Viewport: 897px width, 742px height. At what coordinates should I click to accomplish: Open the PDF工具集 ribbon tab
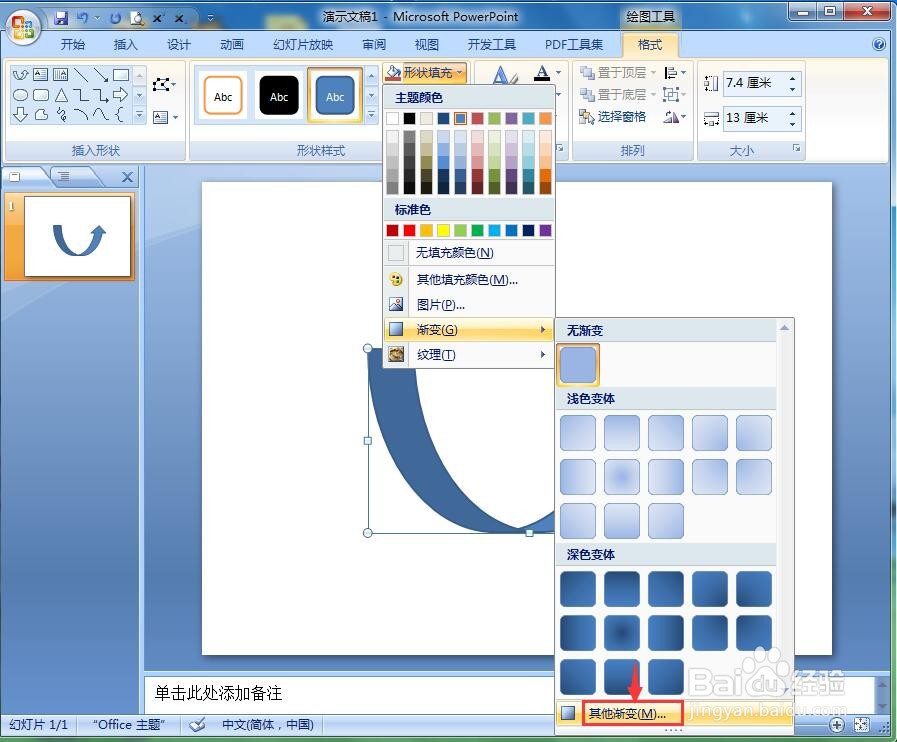click(x=574, y=44)
